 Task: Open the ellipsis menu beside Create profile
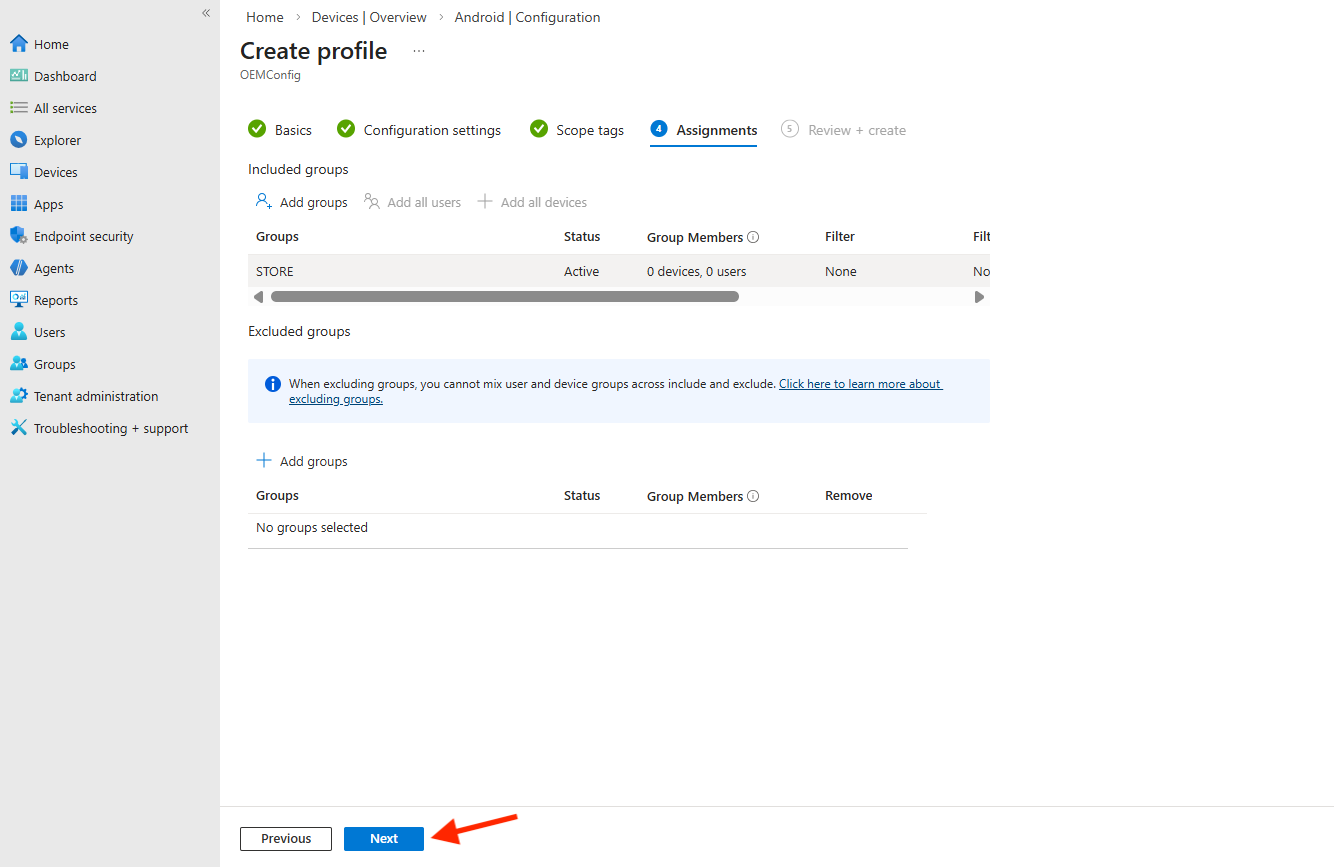pos(419,51)
